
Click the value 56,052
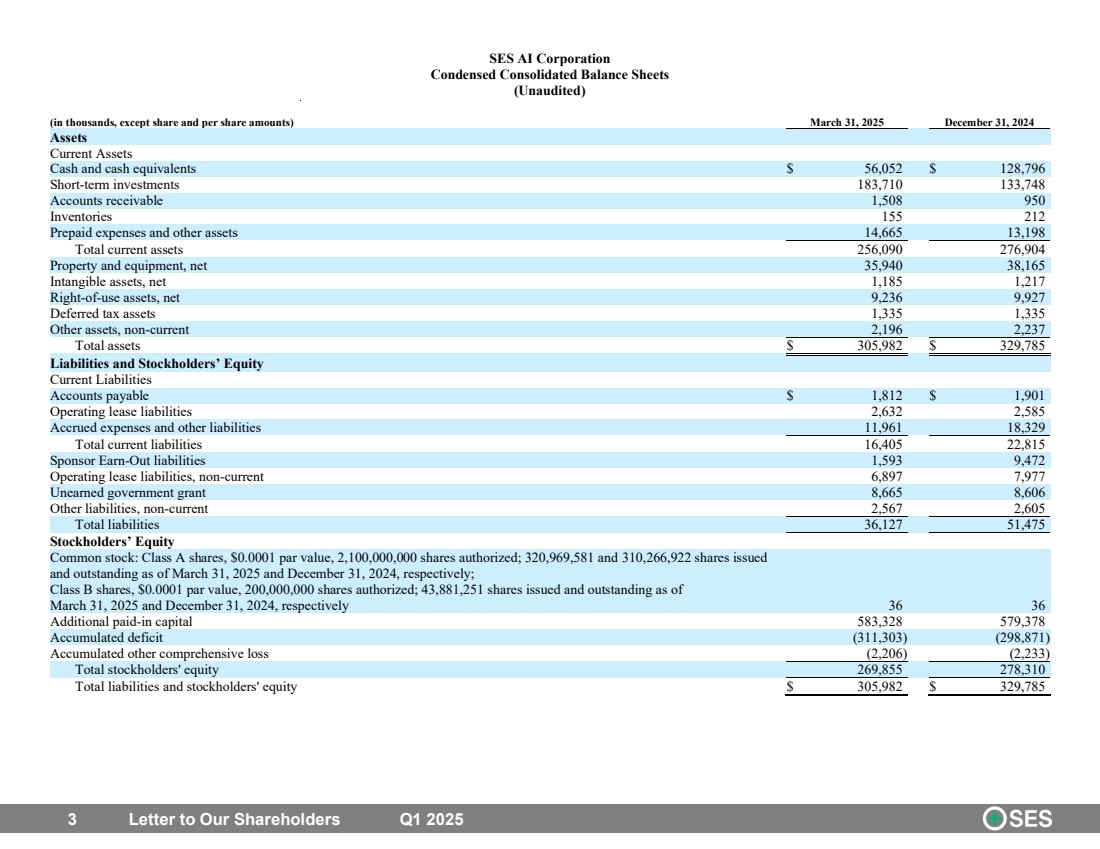point(883,168)
